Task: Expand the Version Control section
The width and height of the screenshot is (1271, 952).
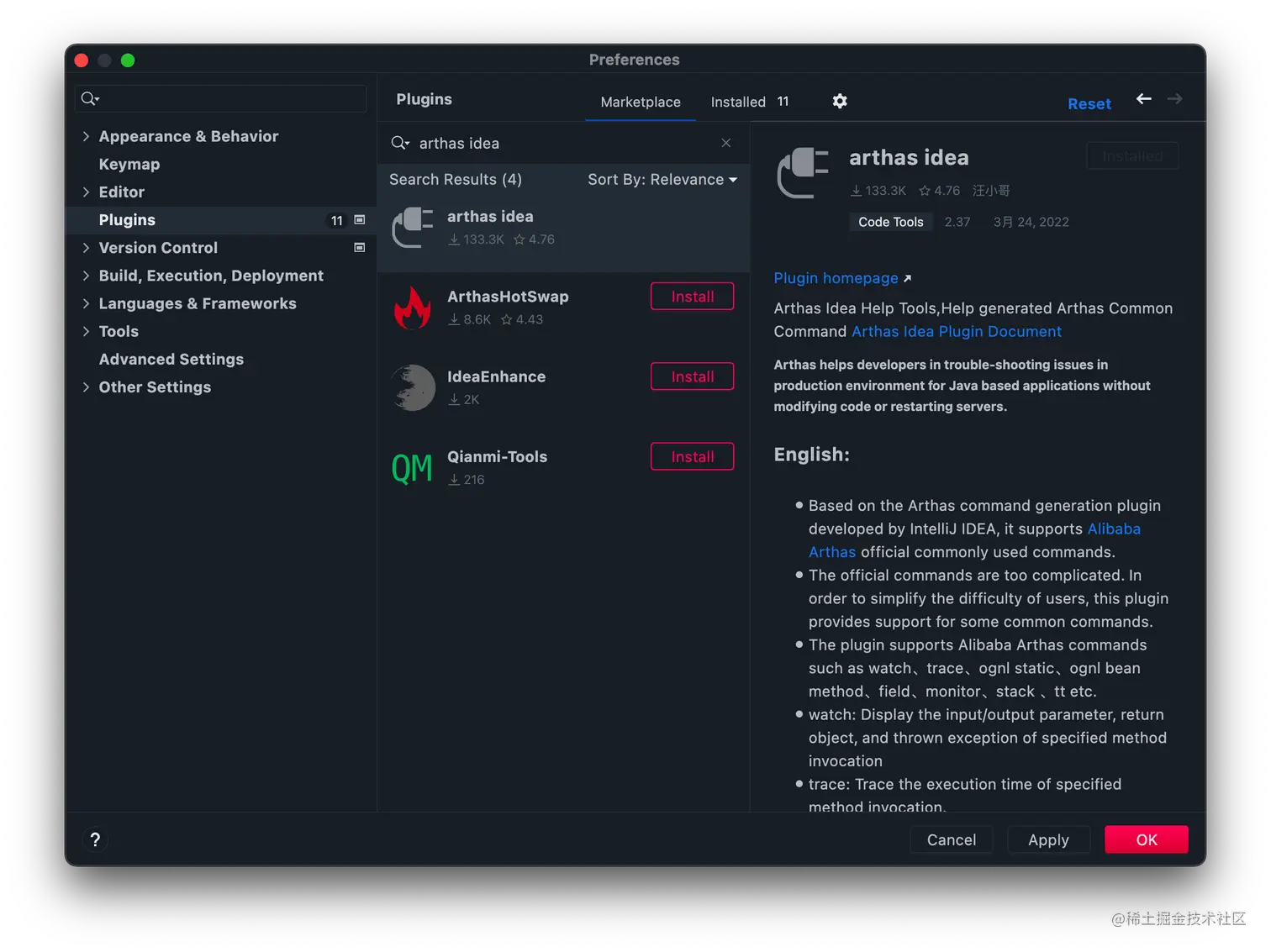Action: coord(86,248)
